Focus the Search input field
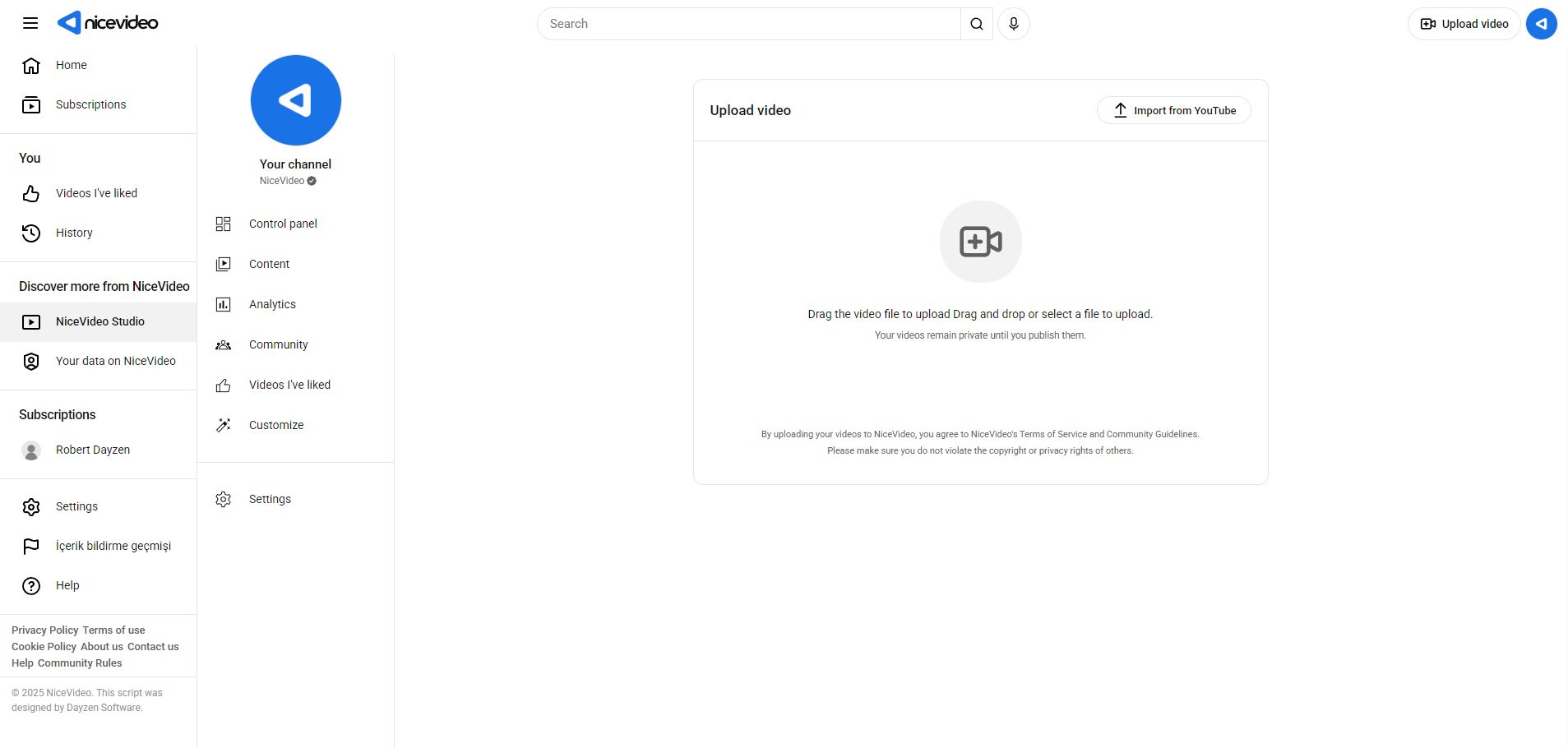Screen dimensions: 1568x748 point(749,24)
